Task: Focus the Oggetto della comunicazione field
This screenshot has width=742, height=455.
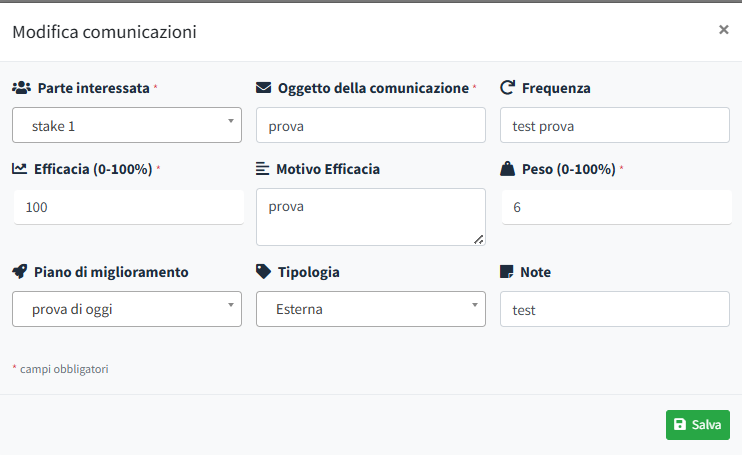Action: pos(371,126)
